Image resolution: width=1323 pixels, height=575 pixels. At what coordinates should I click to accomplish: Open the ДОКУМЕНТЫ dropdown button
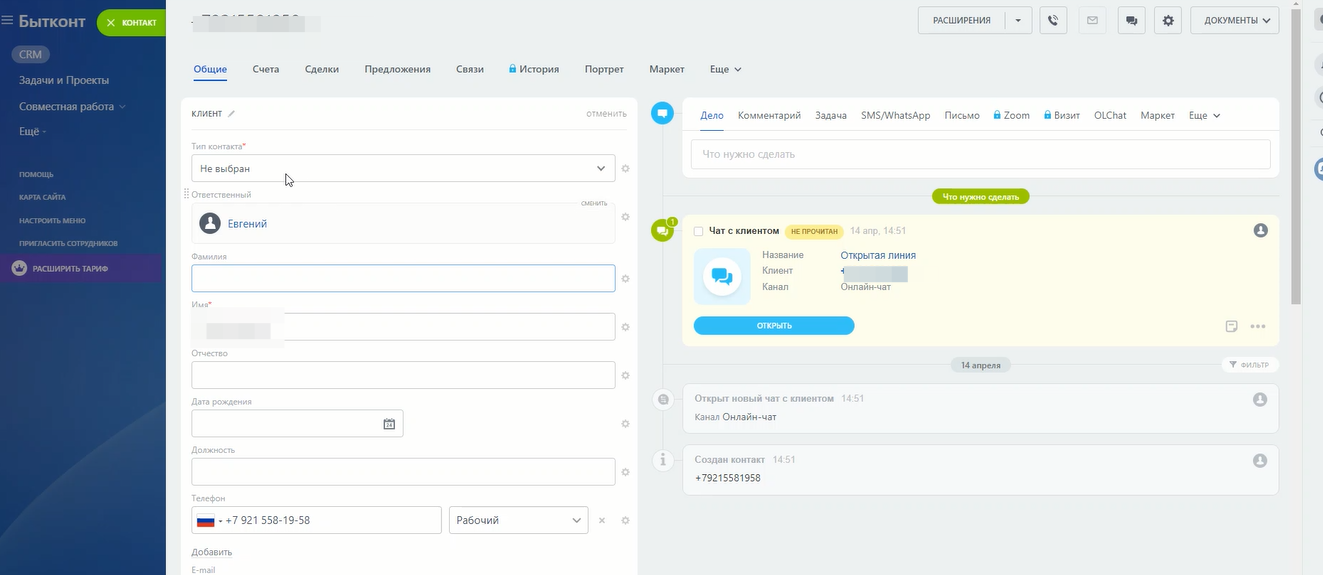(x=1234, y=20)
